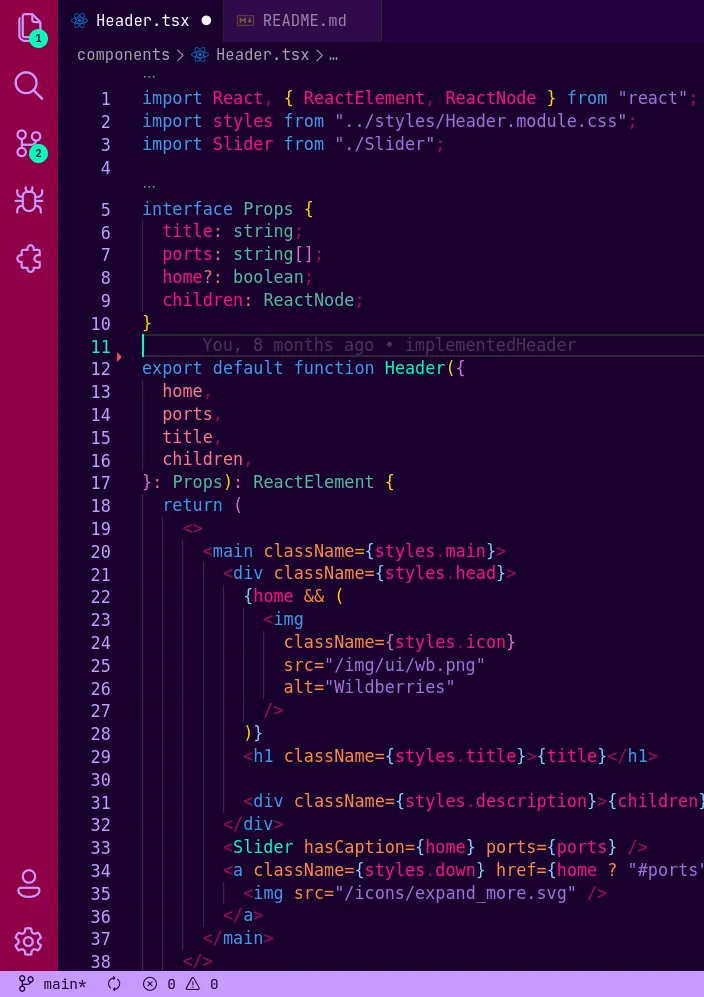This screenshot has width=704, height=997.
Task: Click the components breadcrumb segment
Action: 123,55
